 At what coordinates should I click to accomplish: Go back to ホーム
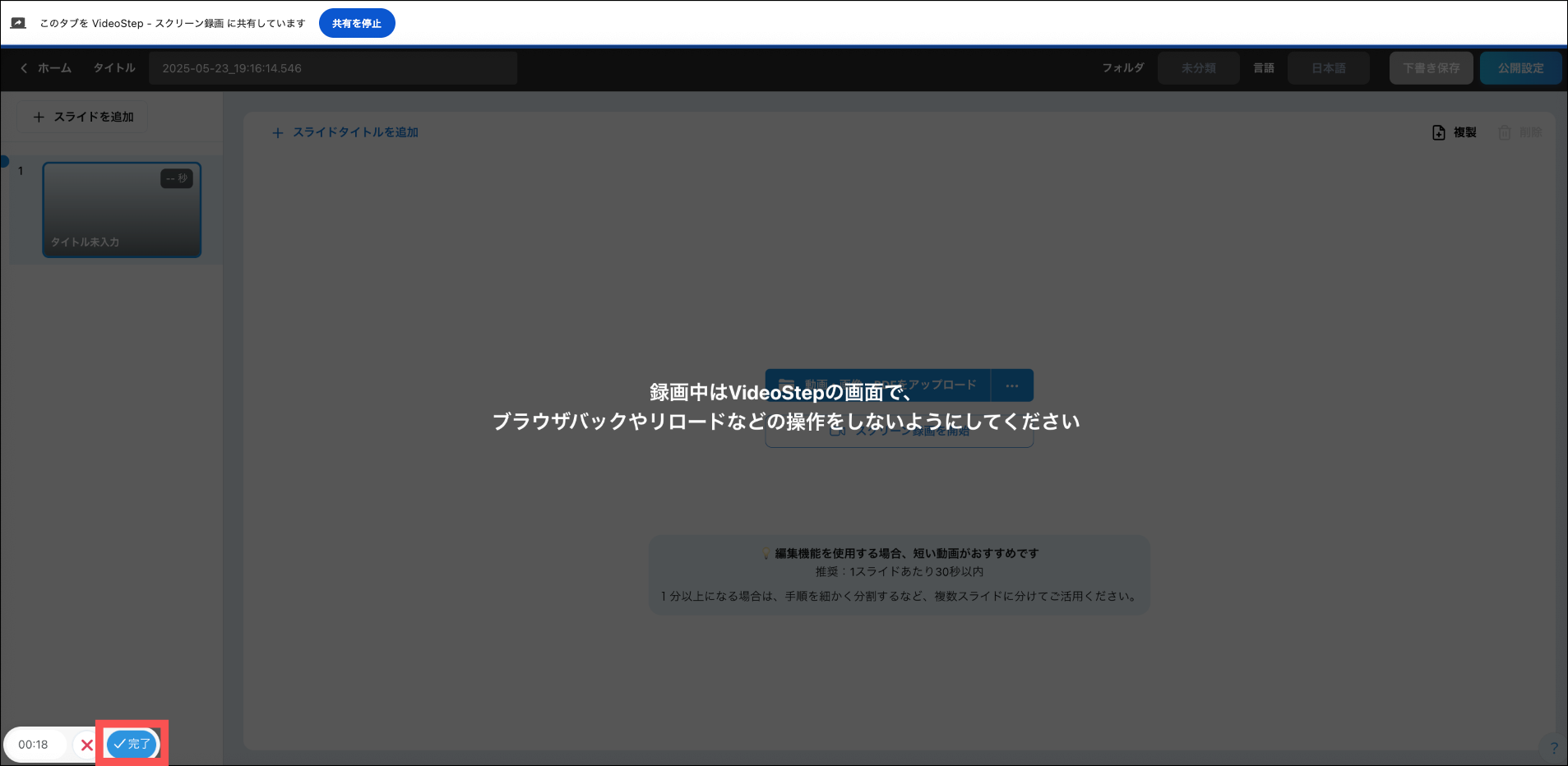click(47, 68)
